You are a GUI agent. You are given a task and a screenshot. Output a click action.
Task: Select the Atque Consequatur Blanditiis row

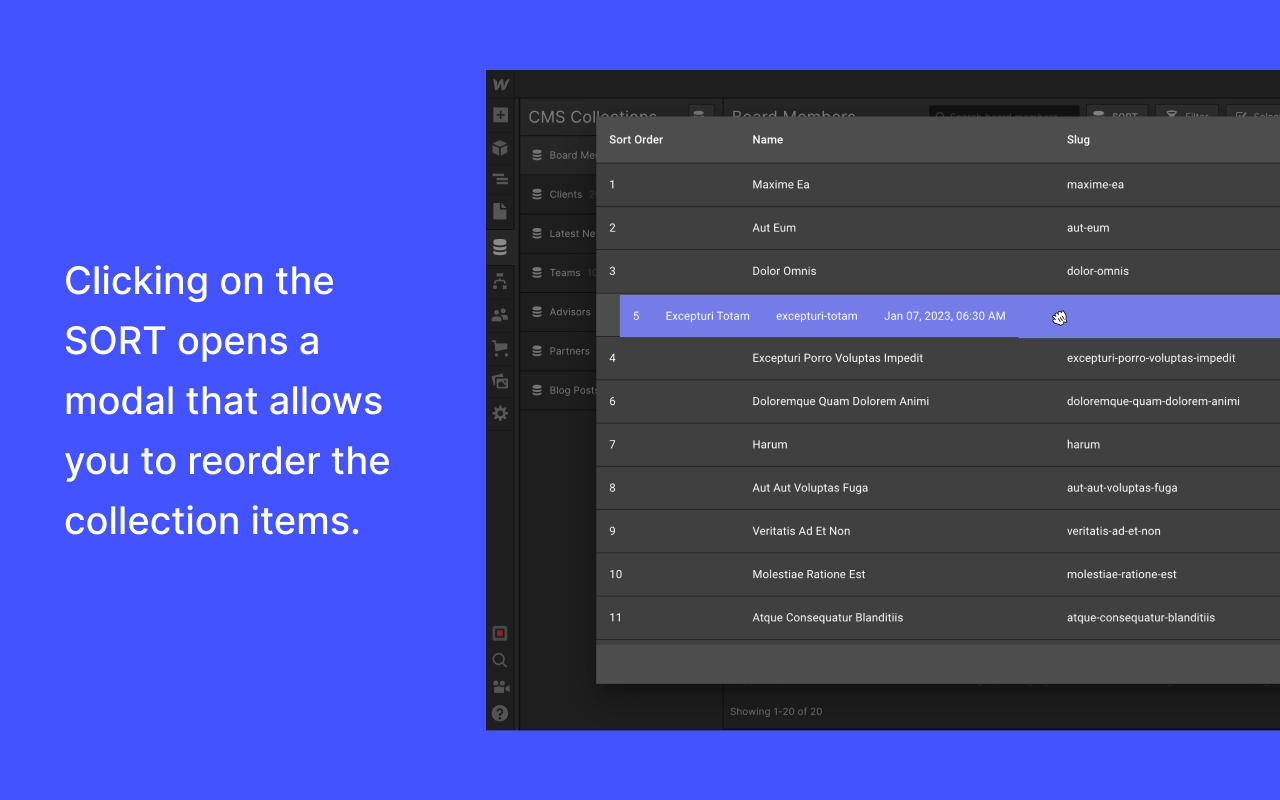(938, 618)
